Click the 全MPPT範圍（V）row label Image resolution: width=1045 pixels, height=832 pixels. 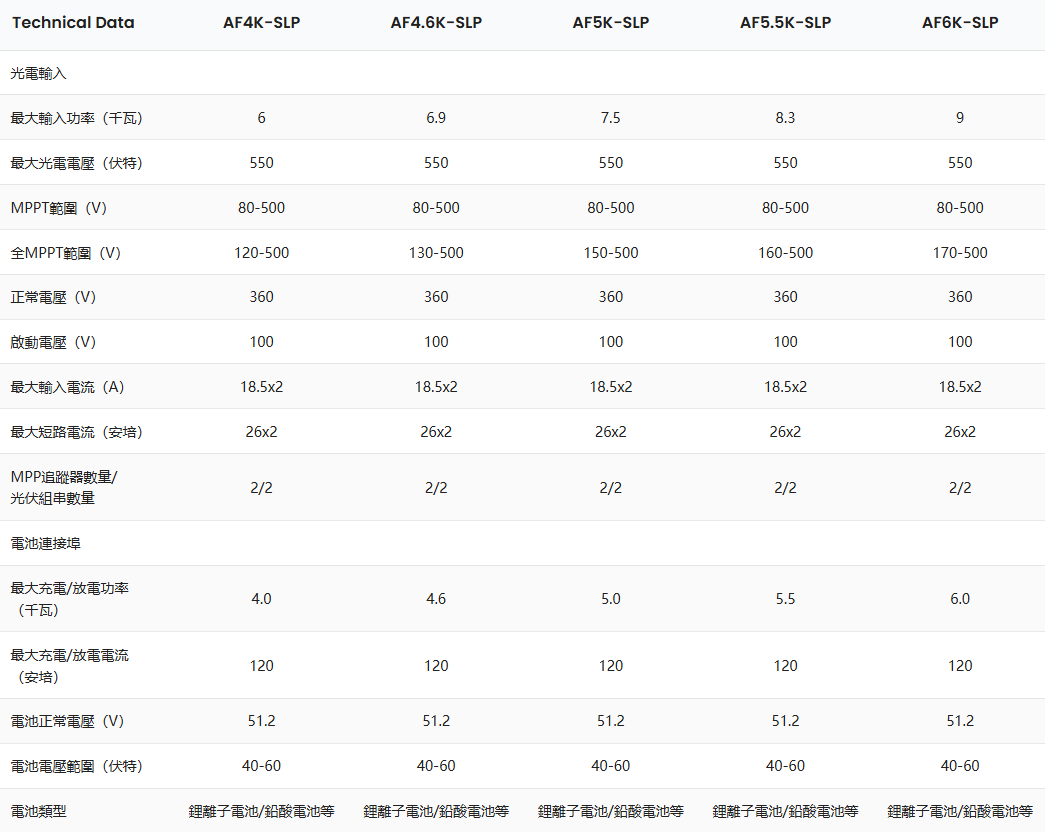(x=66, y=253)
